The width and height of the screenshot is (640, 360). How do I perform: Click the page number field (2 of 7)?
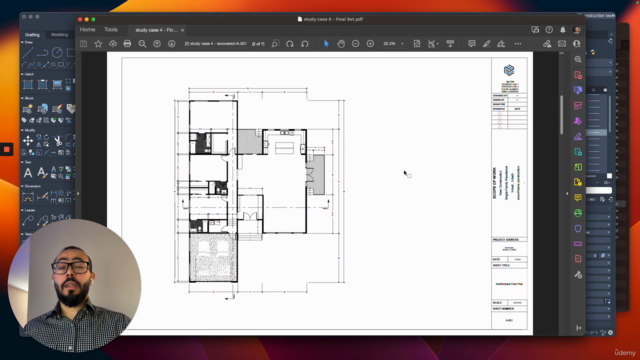coord(258,44)
